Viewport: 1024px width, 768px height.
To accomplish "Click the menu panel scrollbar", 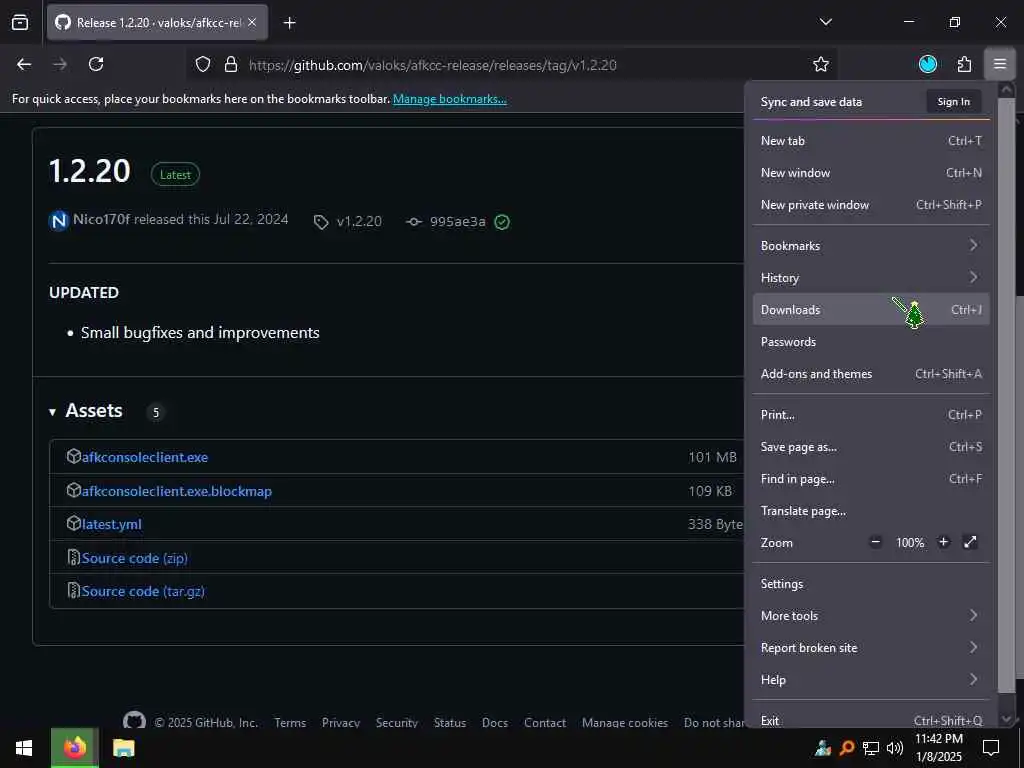I will (1006, 395).
